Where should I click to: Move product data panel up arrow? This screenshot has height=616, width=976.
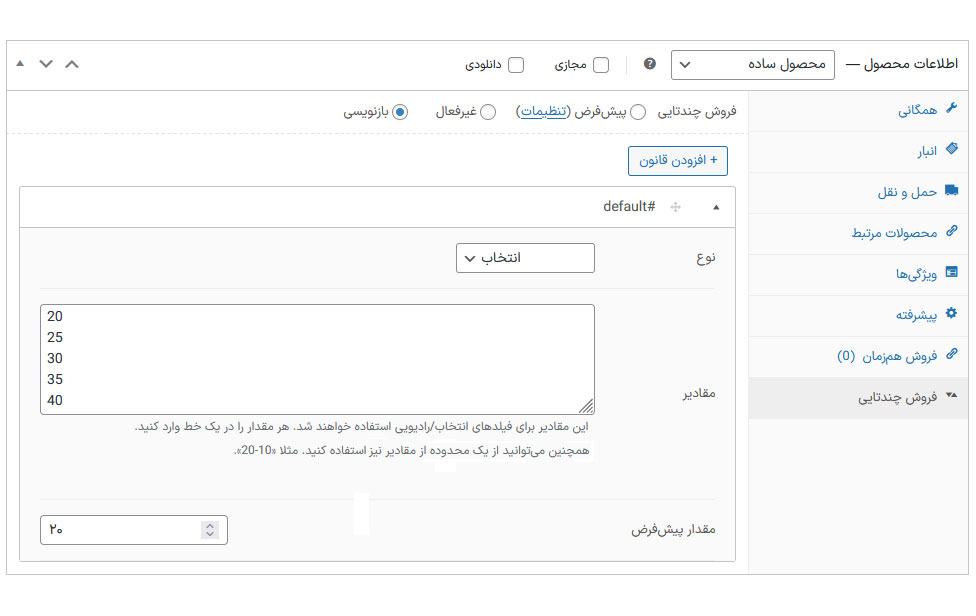click(72, 64)
